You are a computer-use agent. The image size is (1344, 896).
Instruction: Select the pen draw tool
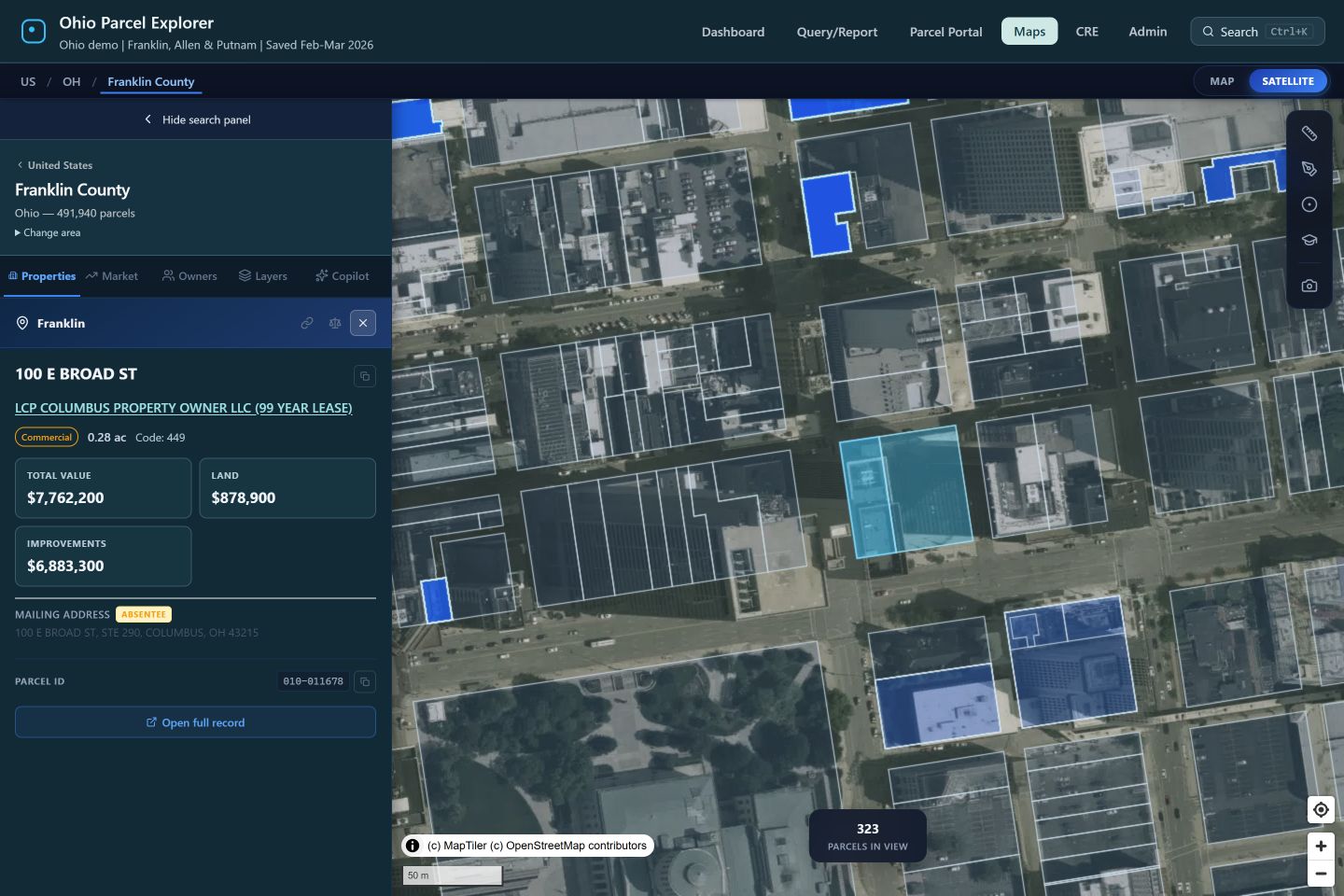(x=1309, y=169)
